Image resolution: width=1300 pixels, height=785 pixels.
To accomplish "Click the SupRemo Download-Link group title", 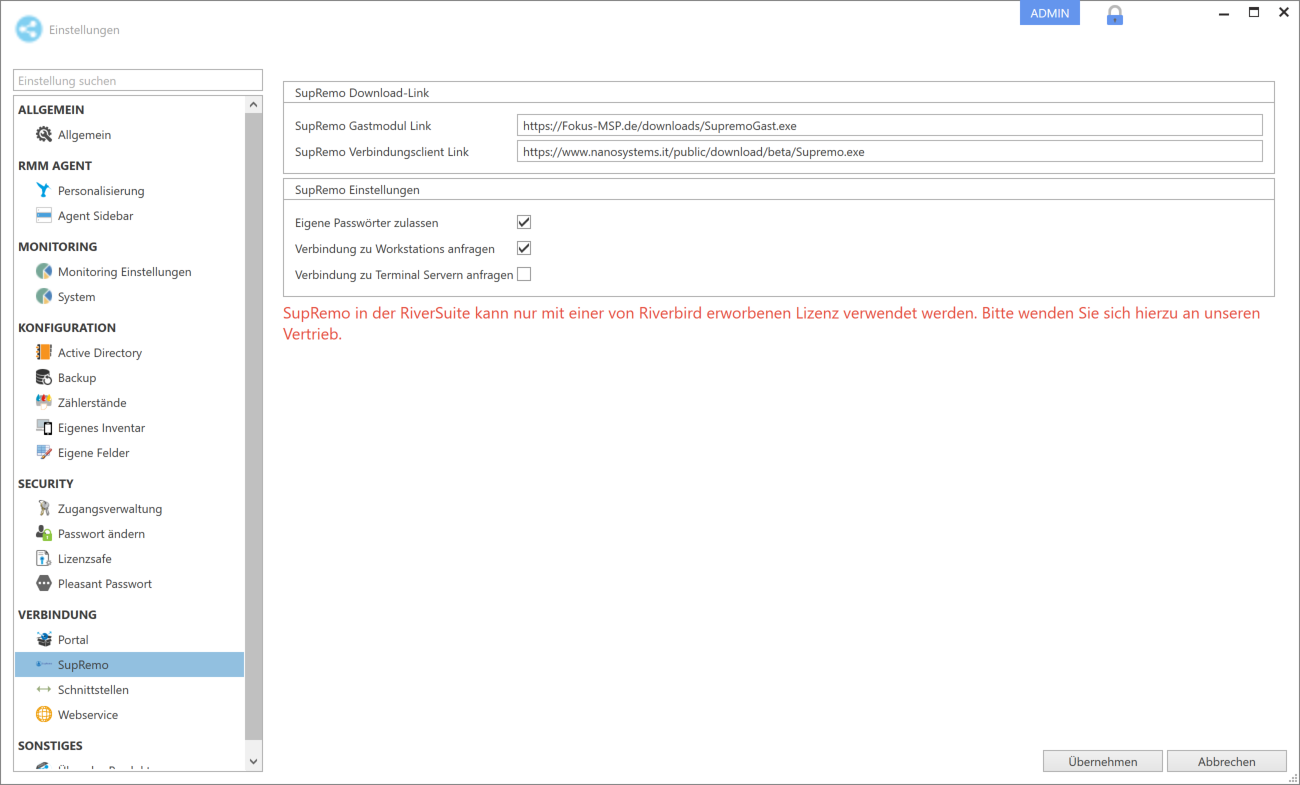I will 362,93.
